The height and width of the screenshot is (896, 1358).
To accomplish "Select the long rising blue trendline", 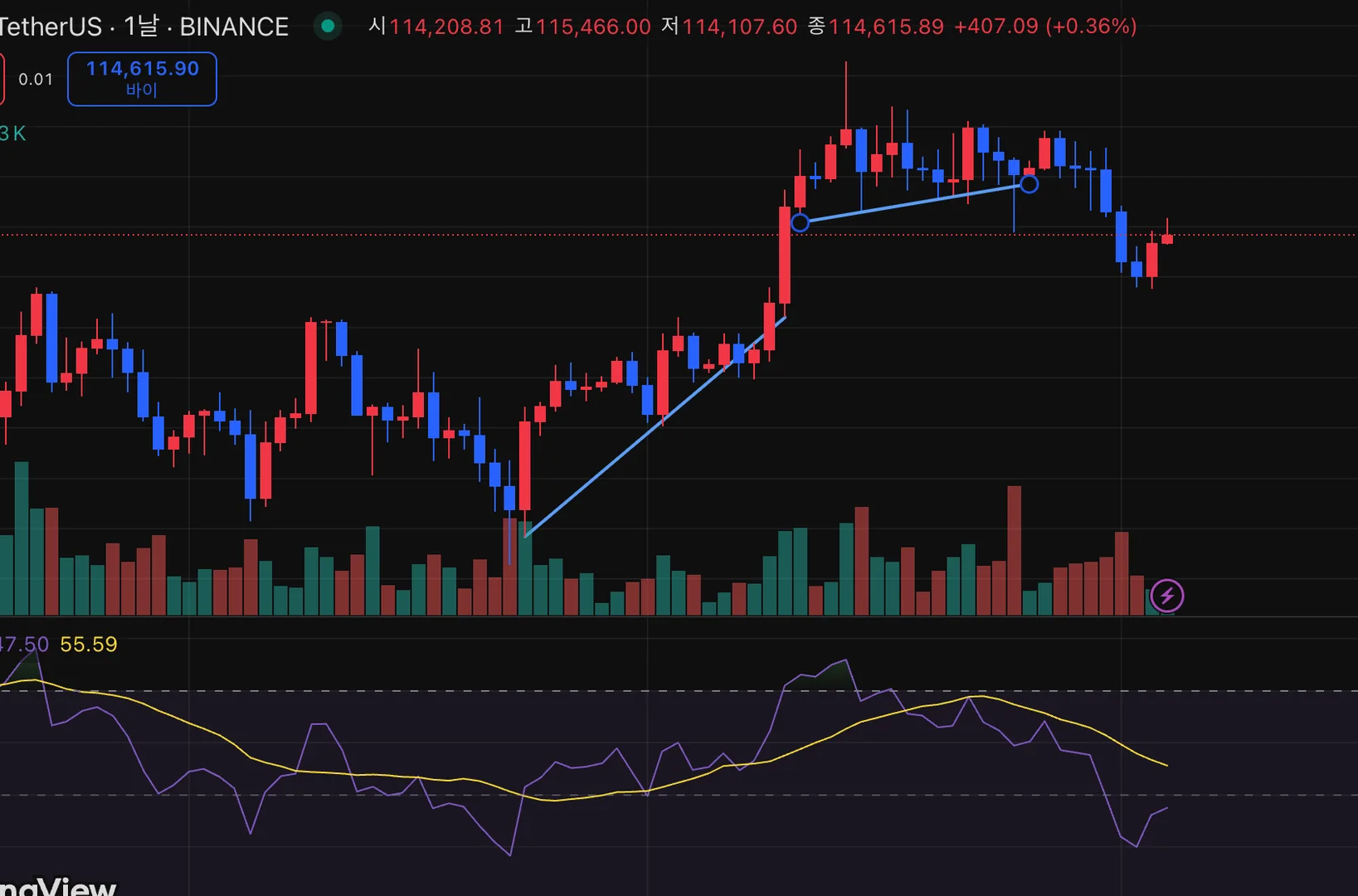I will coord(655,427).
